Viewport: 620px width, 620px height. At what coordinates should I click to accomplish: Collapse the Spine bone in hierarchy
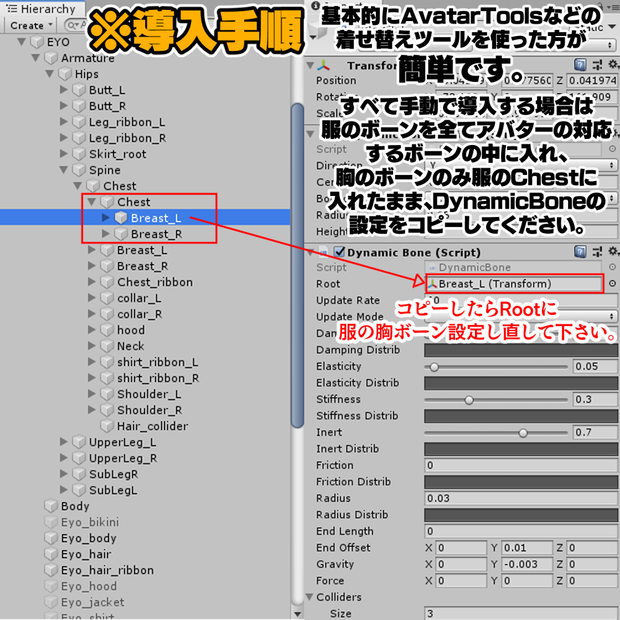[x=64, y=170]
